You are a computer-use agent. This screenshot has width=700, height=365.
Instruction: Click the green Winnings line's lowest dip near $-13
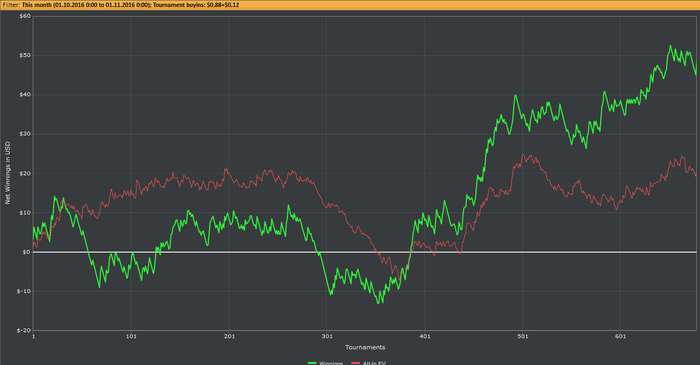(379, 303)
